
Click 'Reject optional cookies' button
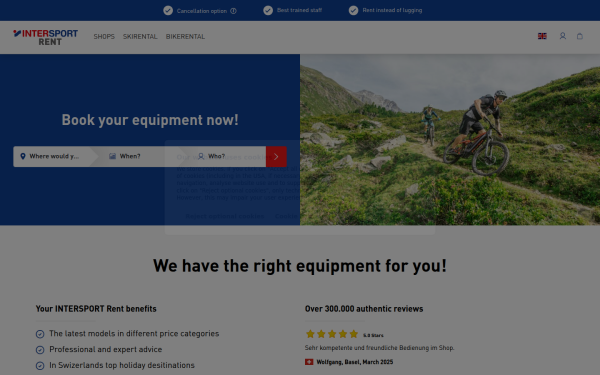225,216
